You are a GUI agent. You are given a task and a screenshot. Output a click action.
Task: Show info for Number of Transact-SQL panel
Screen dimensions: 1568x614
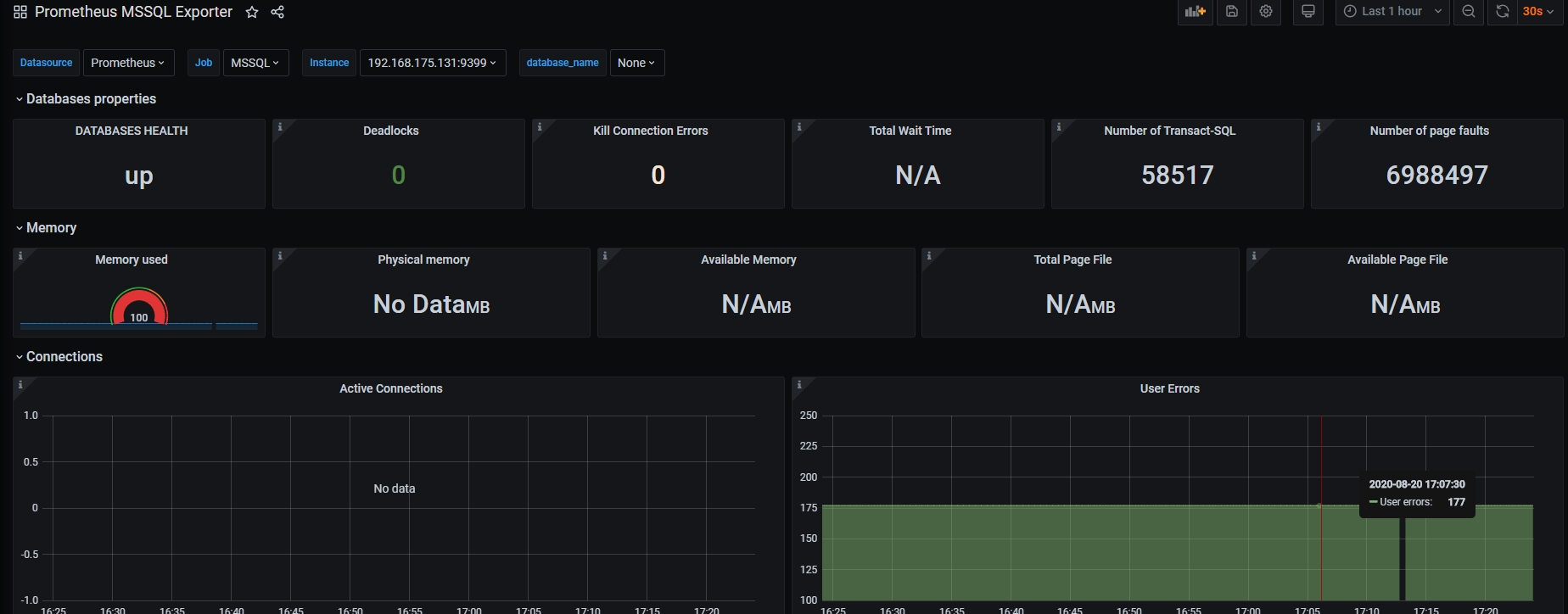click(x=1059, y=127)
